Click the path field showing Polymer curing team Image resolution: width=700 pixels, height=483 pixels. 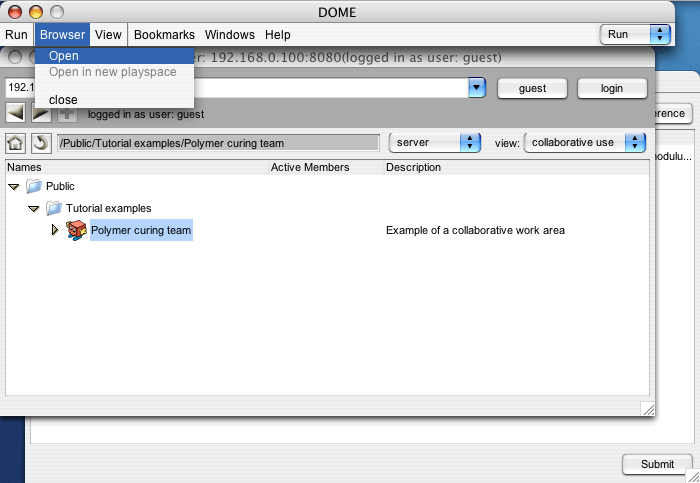pos(218,143)
